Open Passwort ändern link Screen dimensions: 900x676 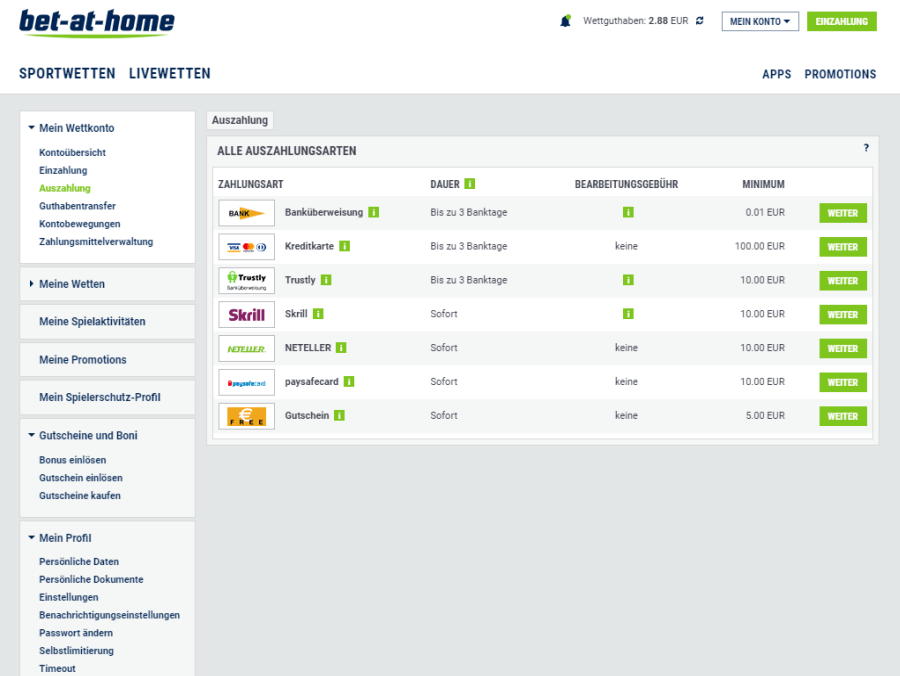point(76,633)
